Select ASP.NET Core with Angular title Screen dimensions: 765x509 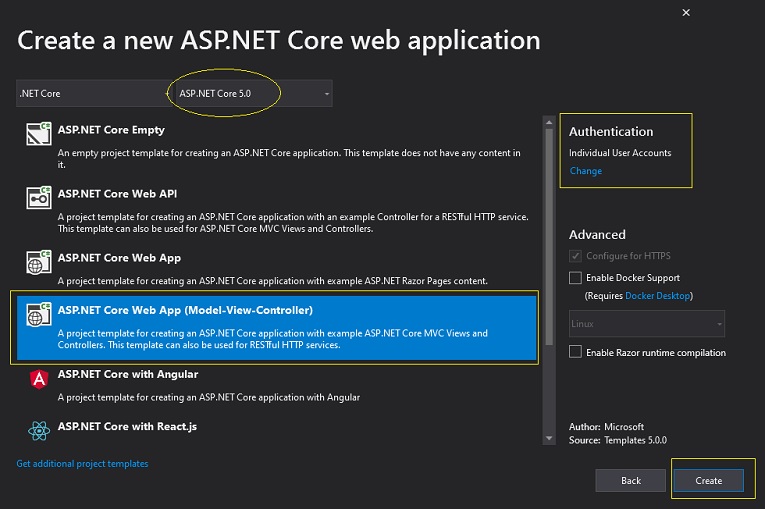[x=128, y=374]
